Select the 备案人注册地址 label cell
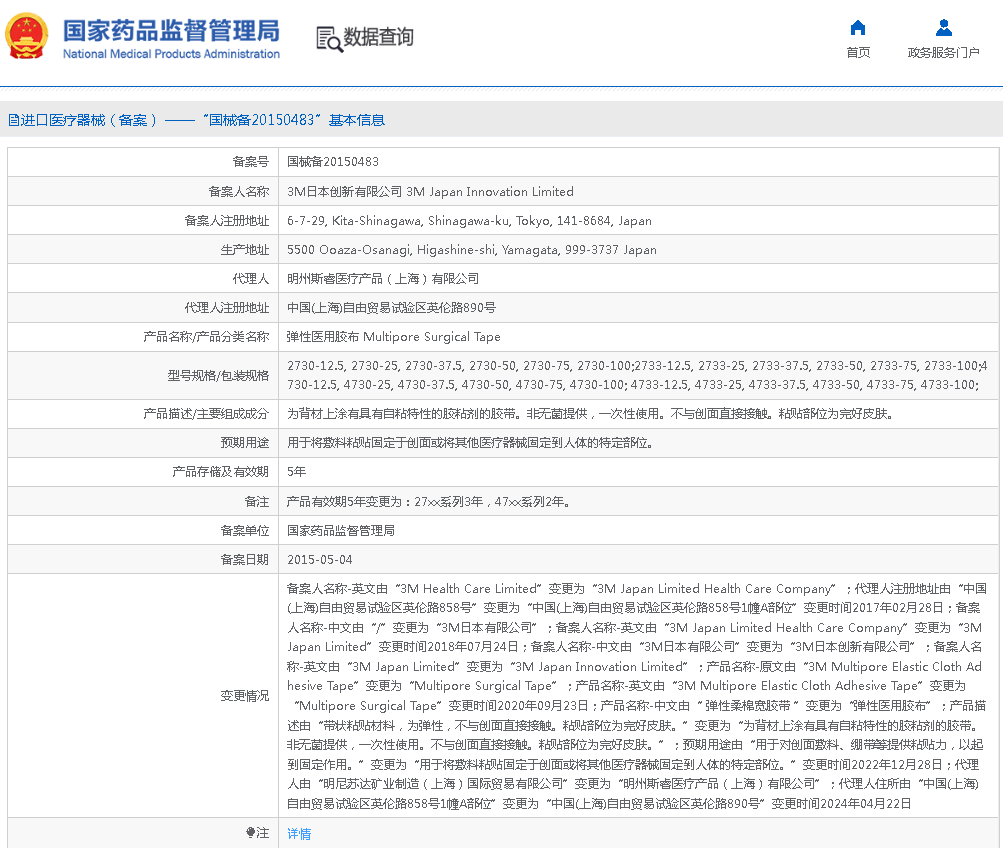1003x848 pixels. [x=143, y=221]
